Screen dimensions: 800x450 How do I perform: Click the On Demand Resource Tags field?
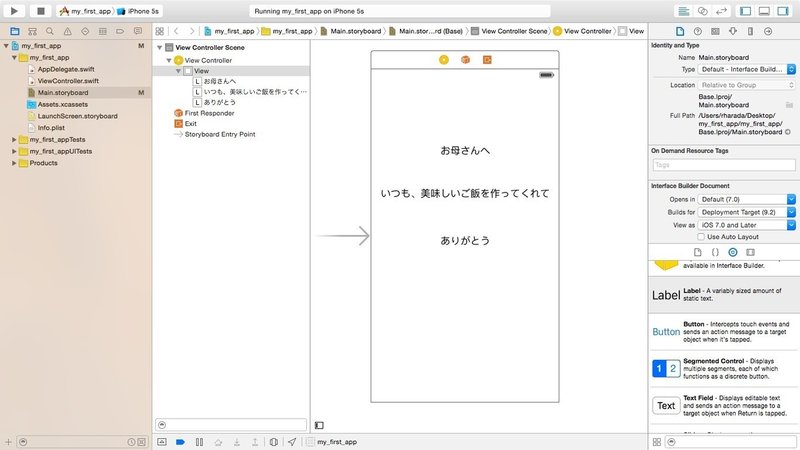coord(724,165)
